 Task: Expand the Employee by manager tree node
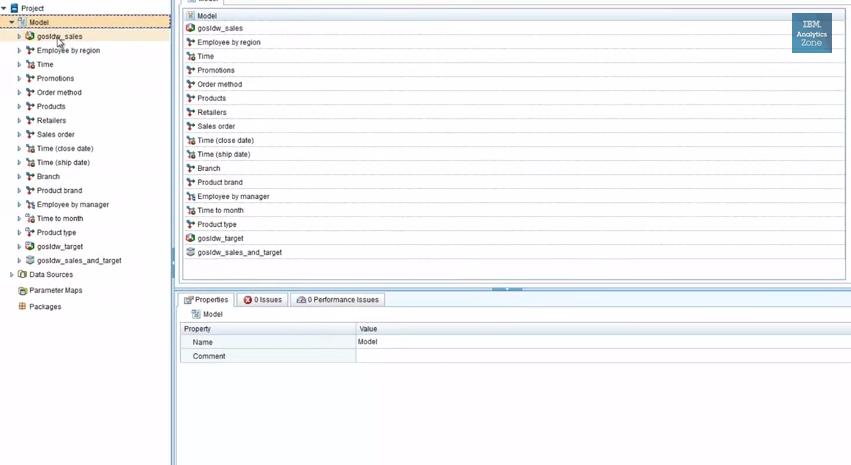(19, 205)
